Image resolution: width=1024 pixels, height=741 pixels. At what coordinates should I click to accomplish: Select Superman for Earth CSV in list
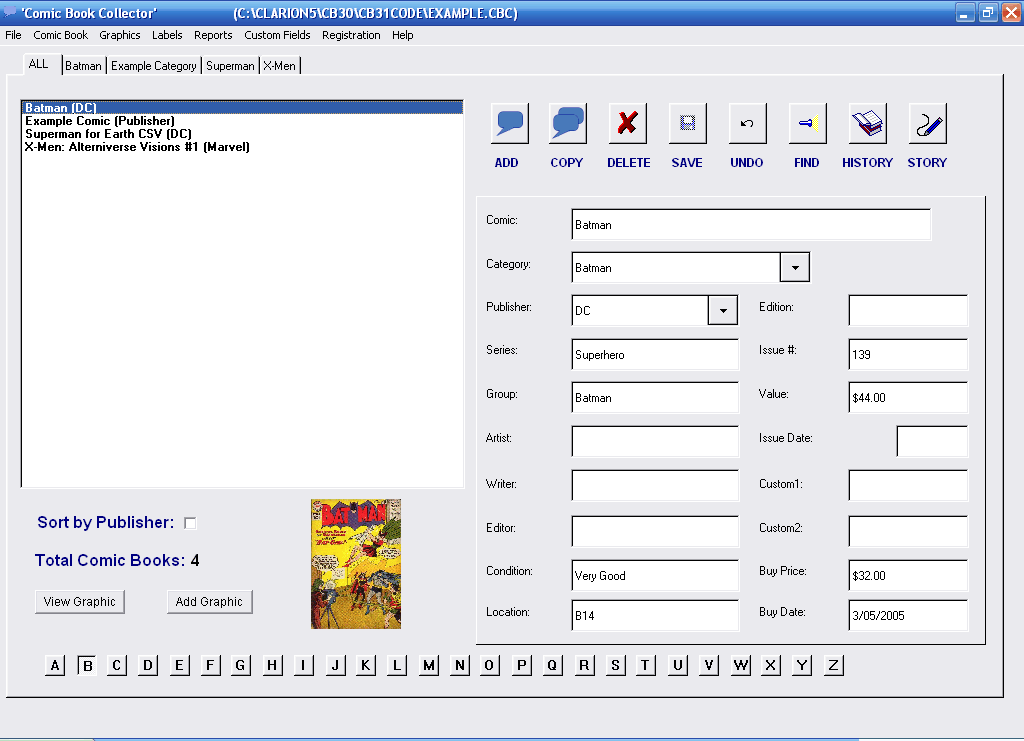click(x=108, y=134)
